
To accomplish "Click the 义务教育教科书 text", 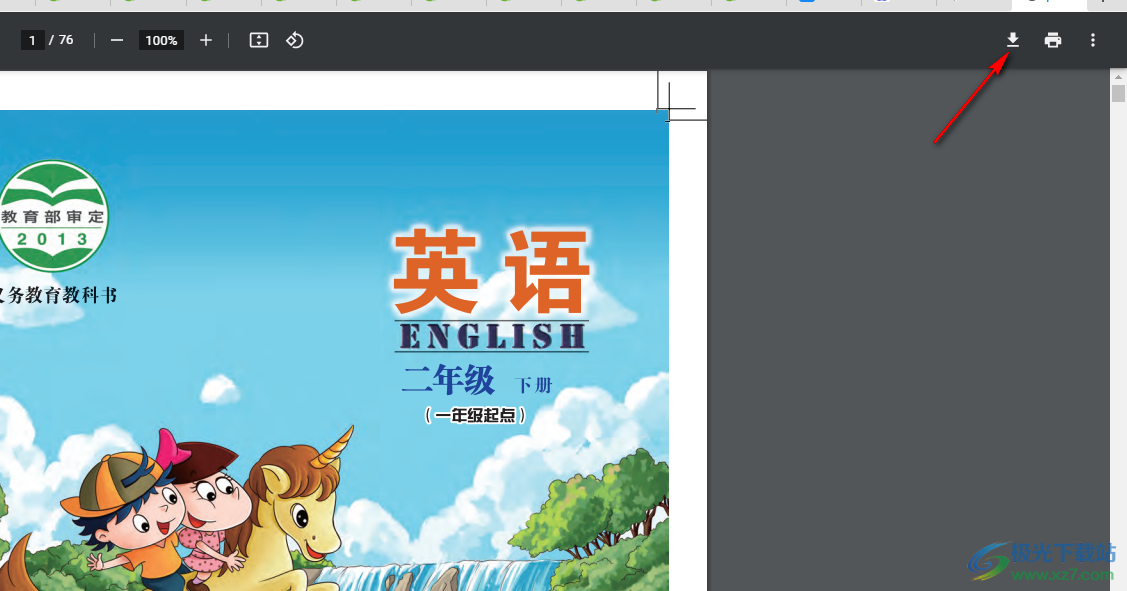I will pyautogui.click(x=58, y=295).
